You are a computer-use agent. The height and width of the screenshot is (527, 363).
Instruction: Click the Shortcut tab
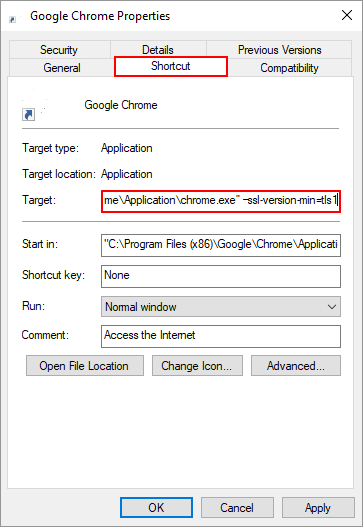tap(171, 66)
